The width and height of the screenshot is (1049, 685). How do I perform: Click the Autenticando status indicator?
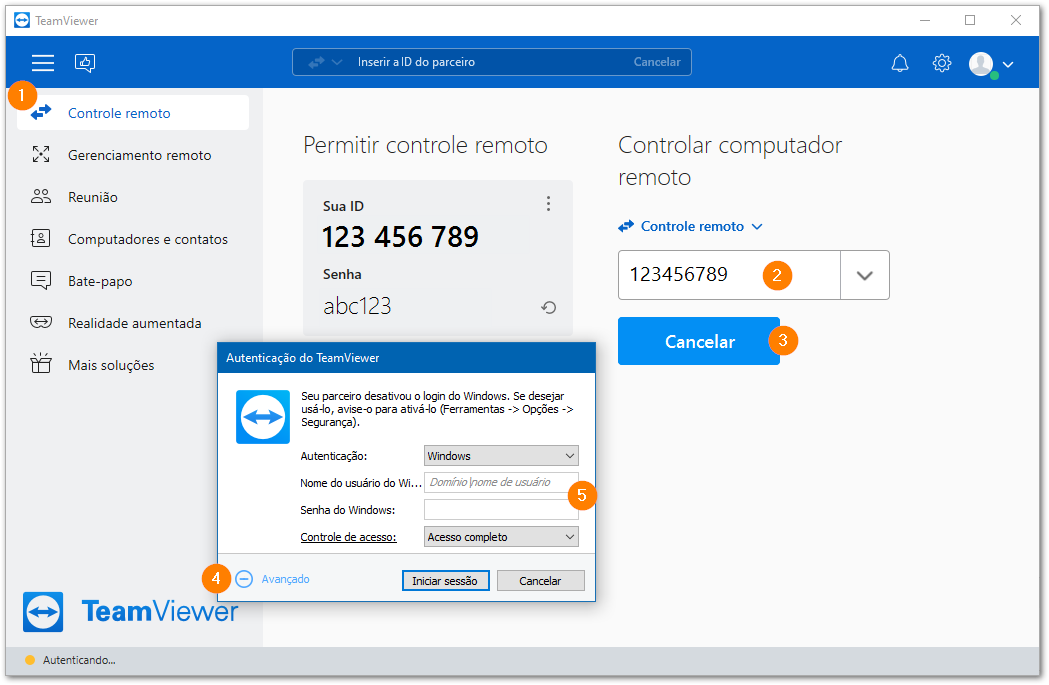pos(70,660)
